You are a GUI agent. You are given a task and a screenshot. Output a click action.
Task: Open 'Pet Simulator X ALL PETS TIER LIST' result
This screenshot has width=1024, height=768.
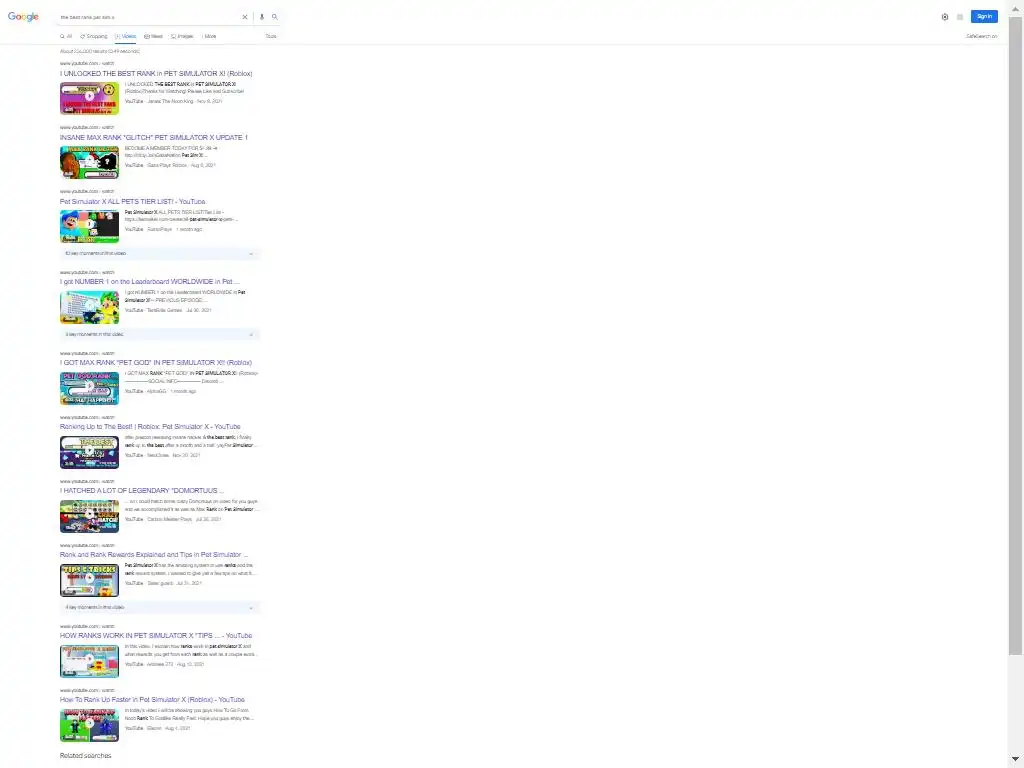tap(133, 202)
